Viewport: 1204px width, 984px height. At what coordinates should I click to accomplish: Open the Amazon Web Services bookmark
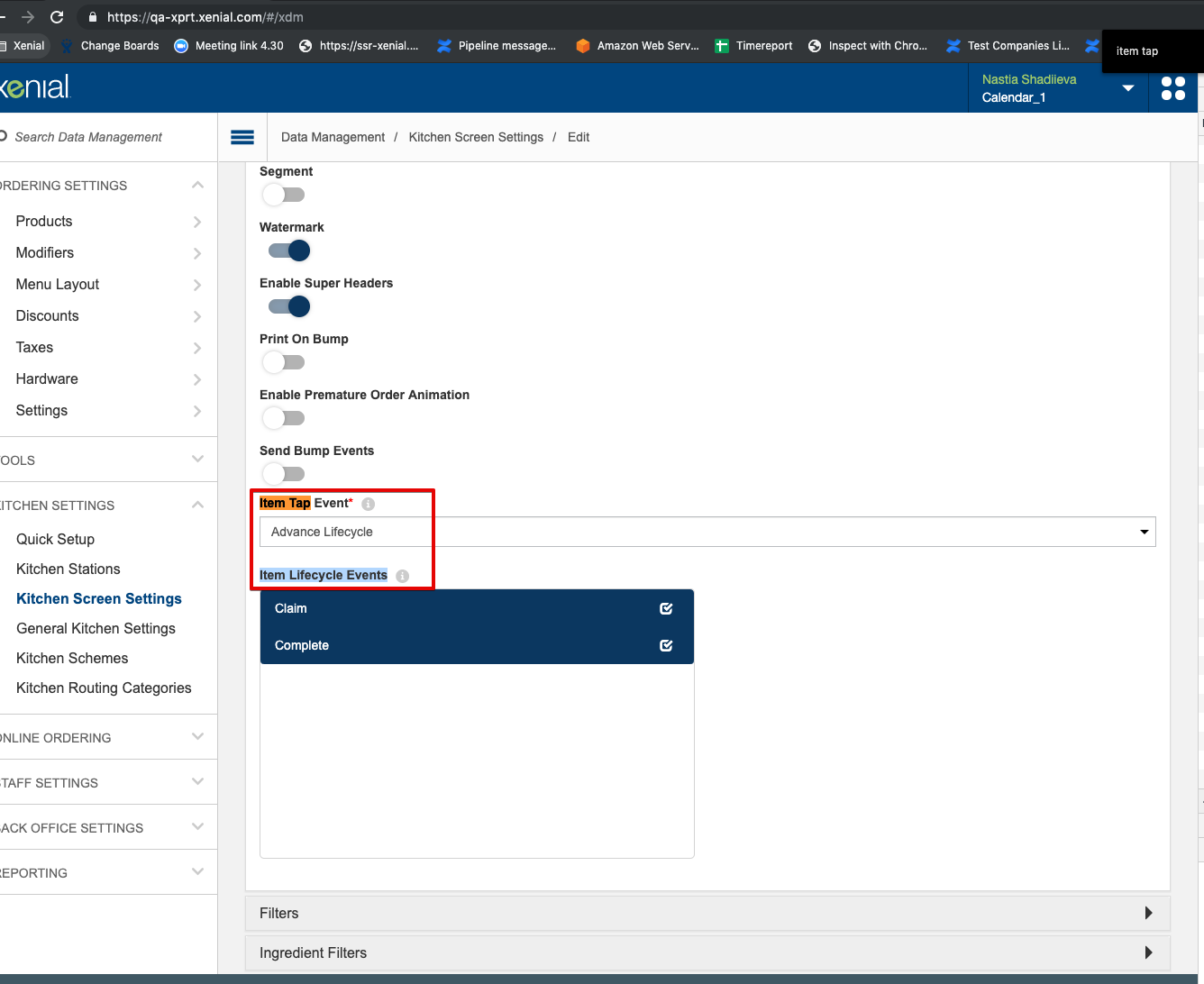637,46
